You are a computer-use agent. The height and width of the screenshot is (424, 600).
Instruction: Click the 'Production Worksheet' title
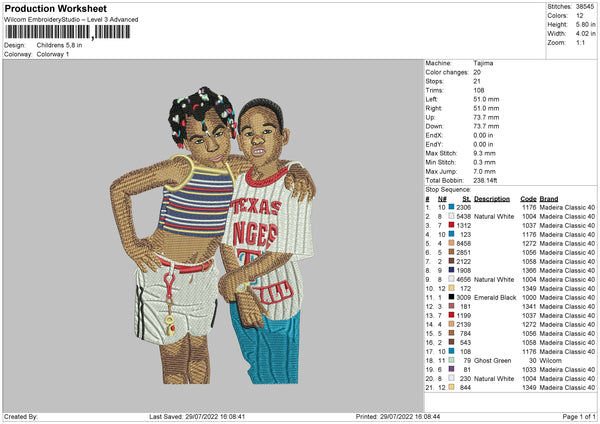[55, 8]
